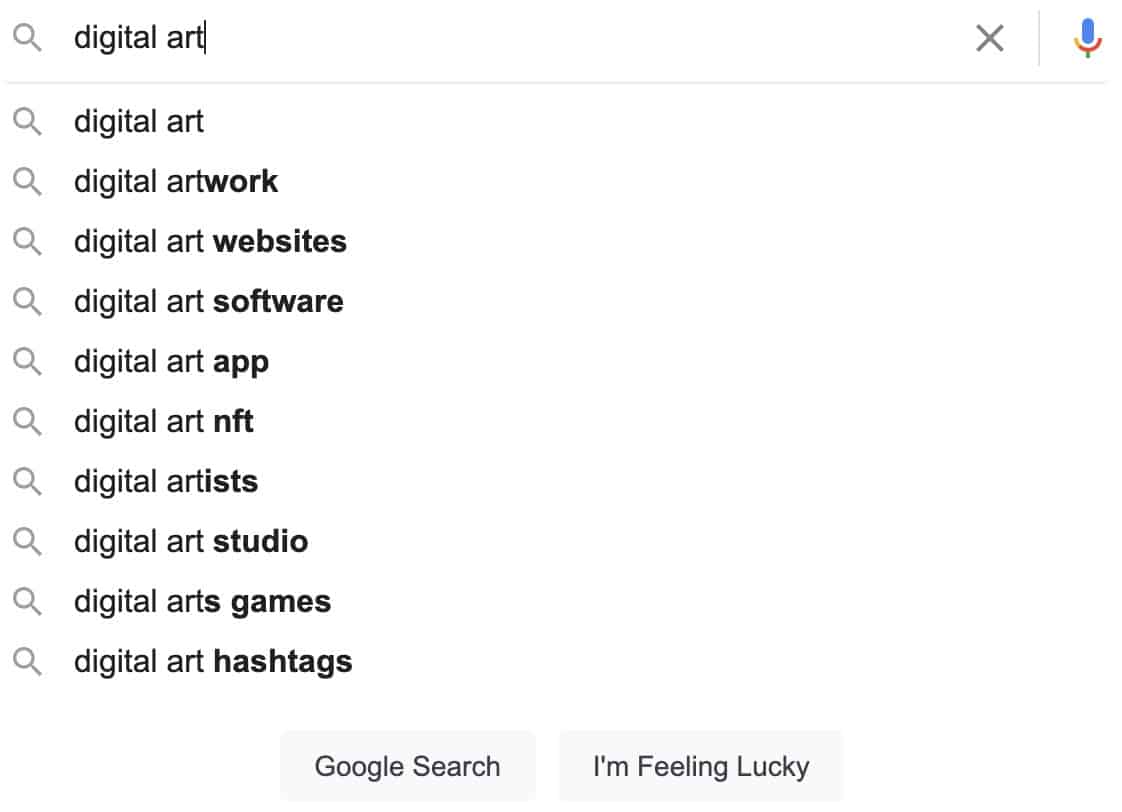Click search icon beside "digital art hashtags"
1122x812 pixels.
28,662
